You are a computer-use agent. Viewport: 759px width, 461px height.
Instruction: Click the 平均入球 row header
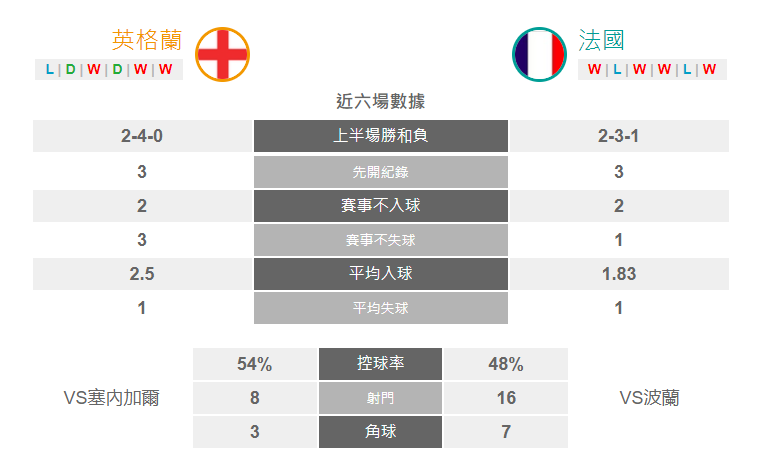(381, 274)
